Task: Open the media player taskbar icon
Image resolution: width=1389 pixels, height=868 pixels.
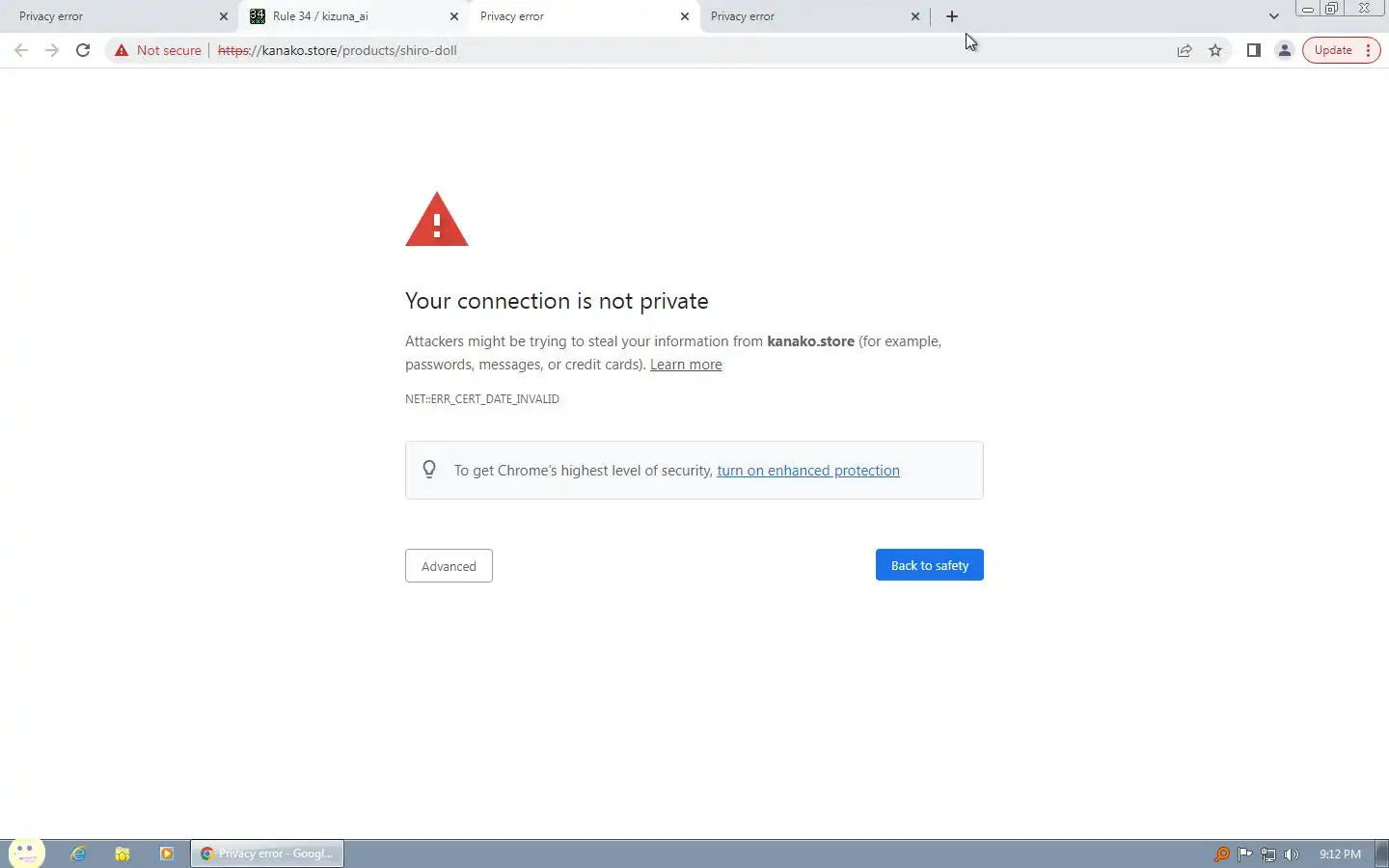Action: point(167,854)
